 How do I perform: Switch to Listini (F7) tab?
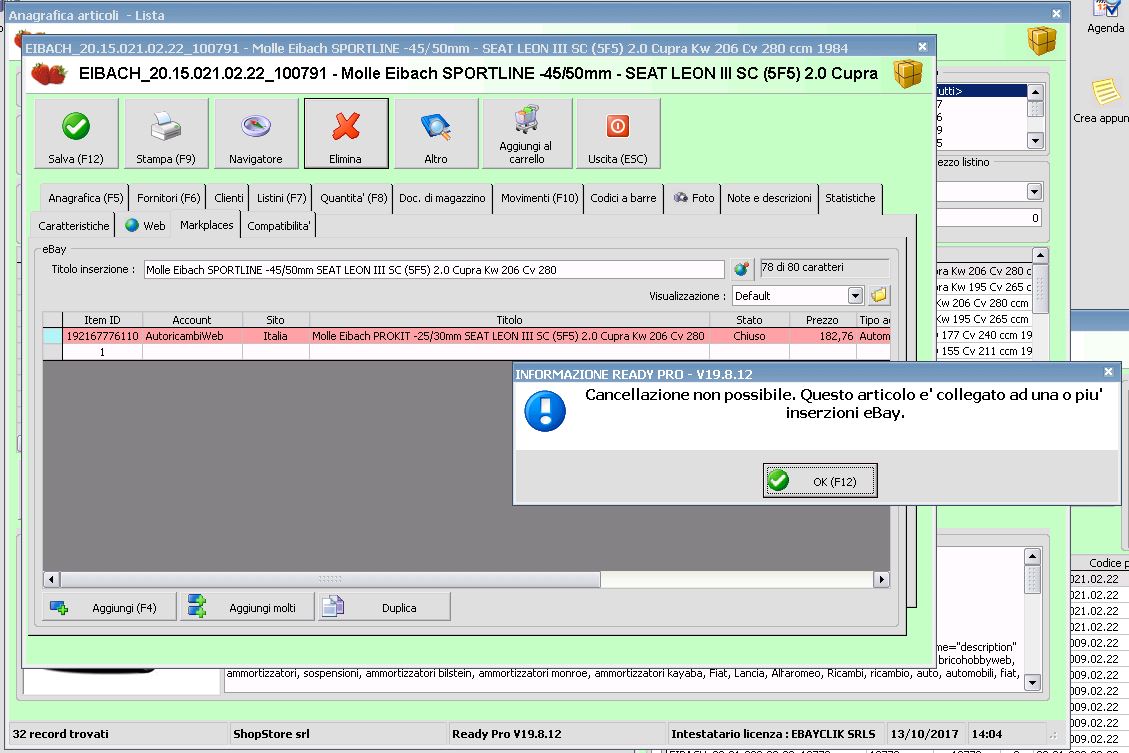click(282, 198)
